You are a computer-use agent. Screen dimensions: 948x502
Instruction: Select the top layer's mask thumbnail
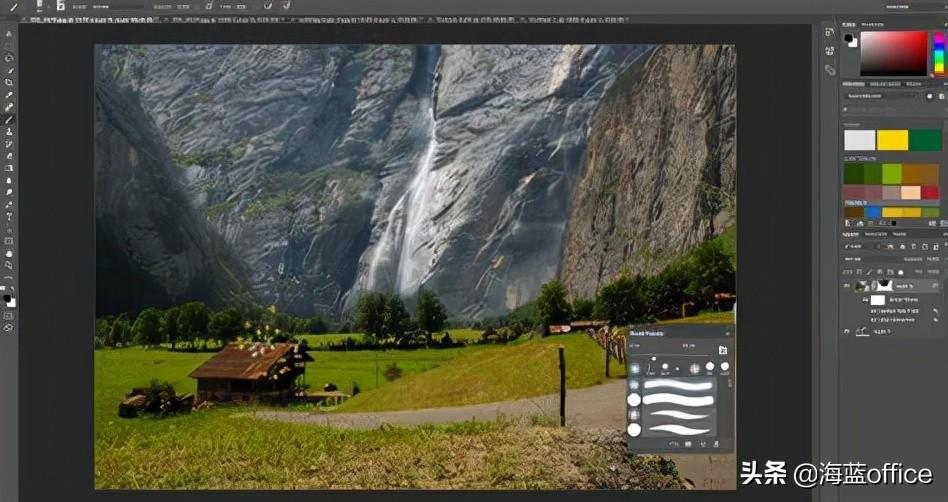pyautogui.click(x=885, y=285)
